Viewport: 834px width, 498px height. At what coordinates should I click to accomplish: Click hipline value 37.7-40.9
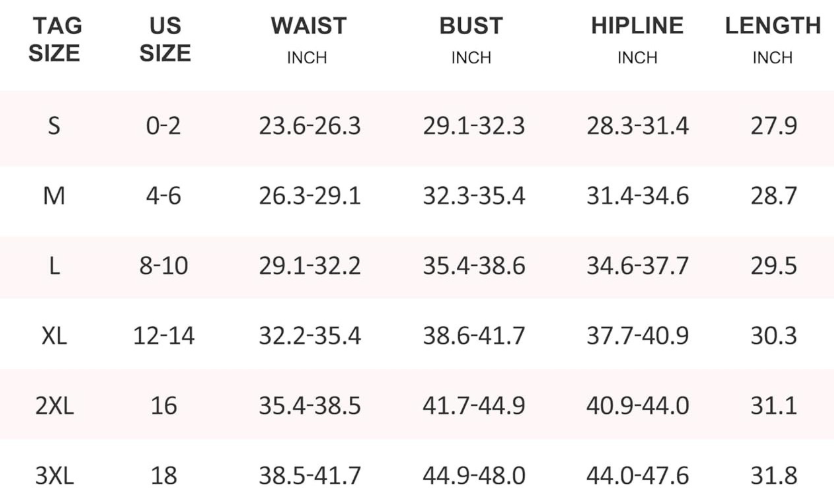638,336
